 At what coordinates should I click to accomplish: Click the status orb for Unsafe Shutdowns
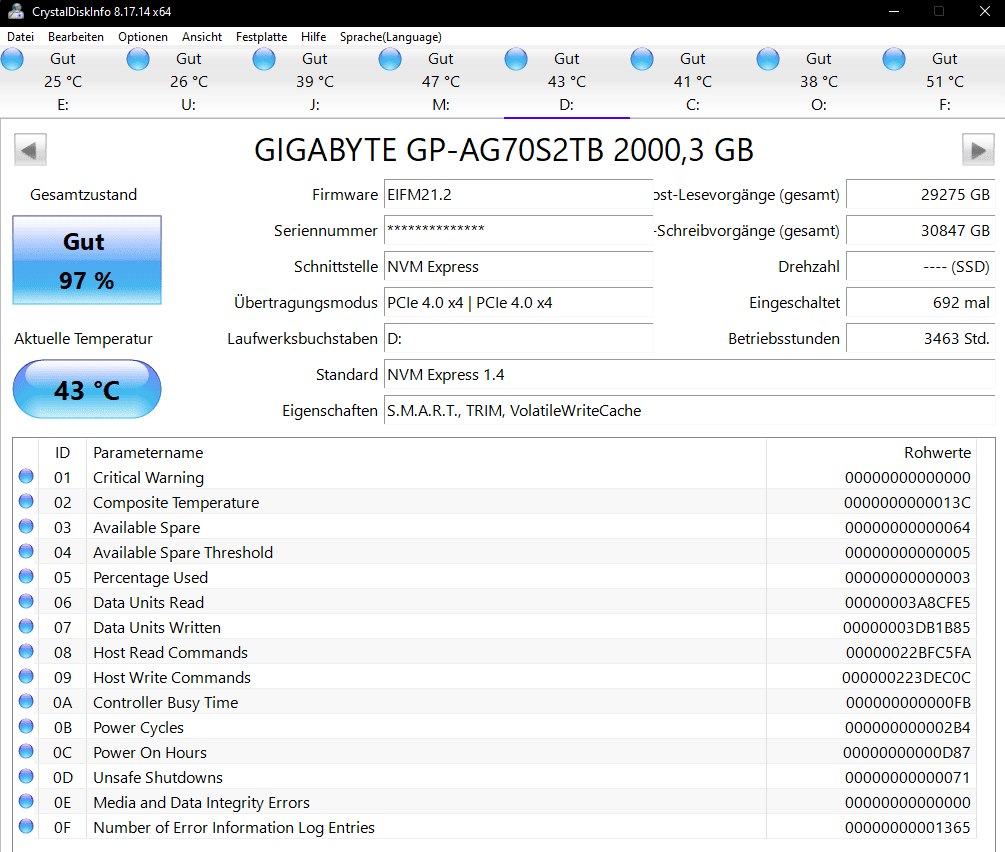click(x=26, y=776)
